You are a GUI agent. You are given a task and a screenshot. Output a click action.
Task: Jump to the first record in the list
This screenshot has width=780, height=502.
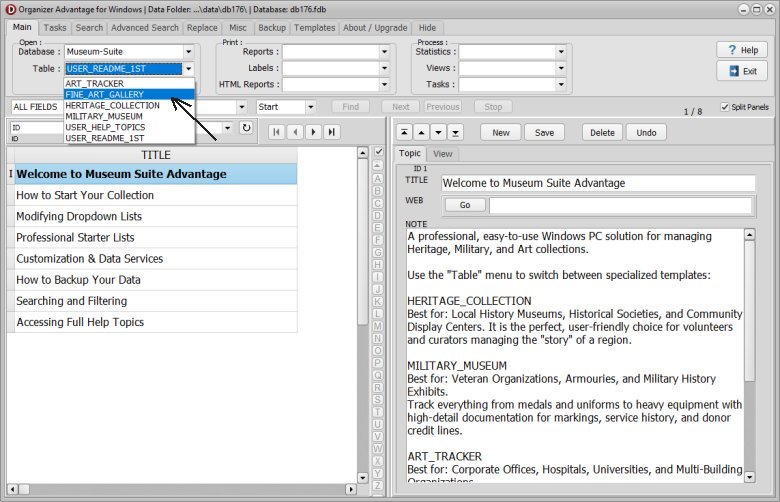click(274, 131)
